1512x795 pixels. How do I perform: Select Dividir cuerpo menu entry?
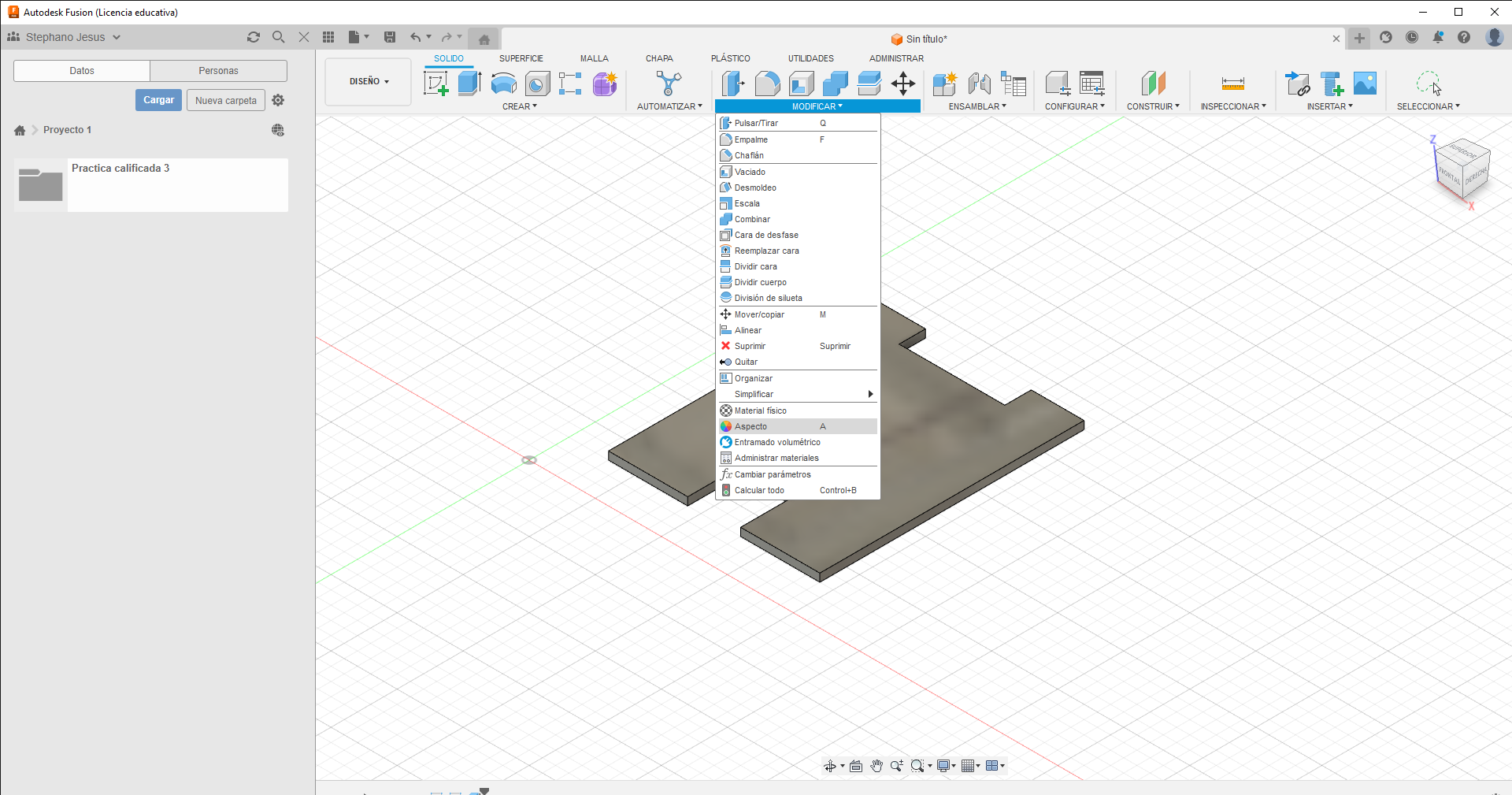(x=798, y=282)
